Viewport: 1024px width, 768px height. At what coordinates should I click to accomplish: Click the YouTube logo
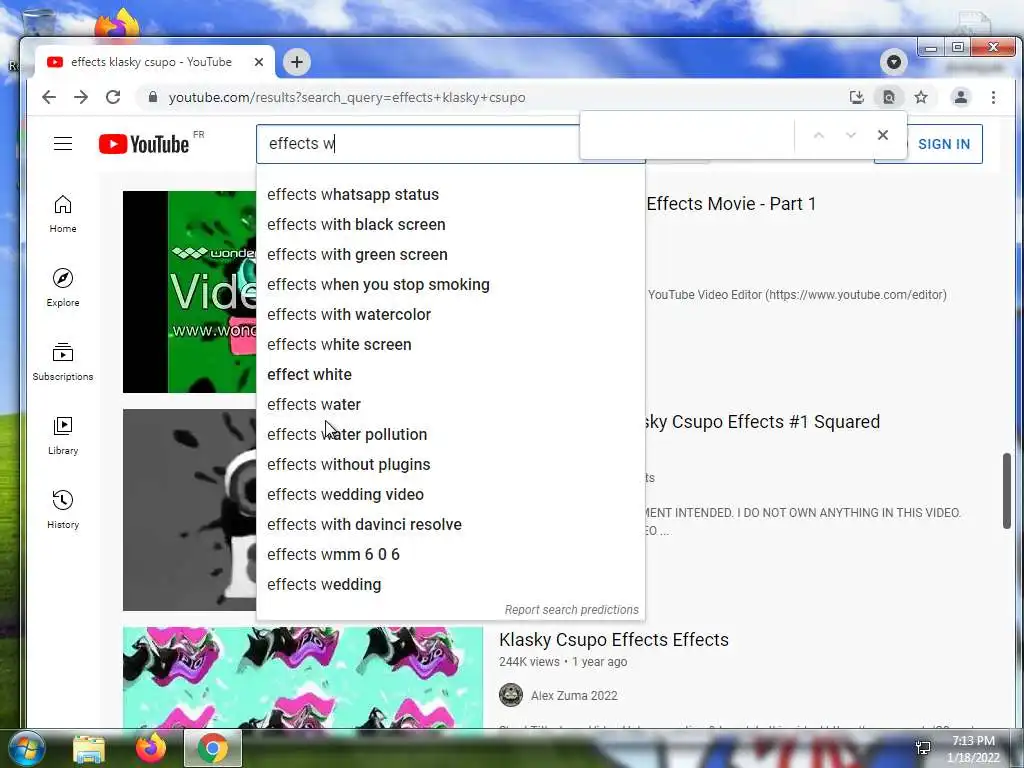click(144, 144)
